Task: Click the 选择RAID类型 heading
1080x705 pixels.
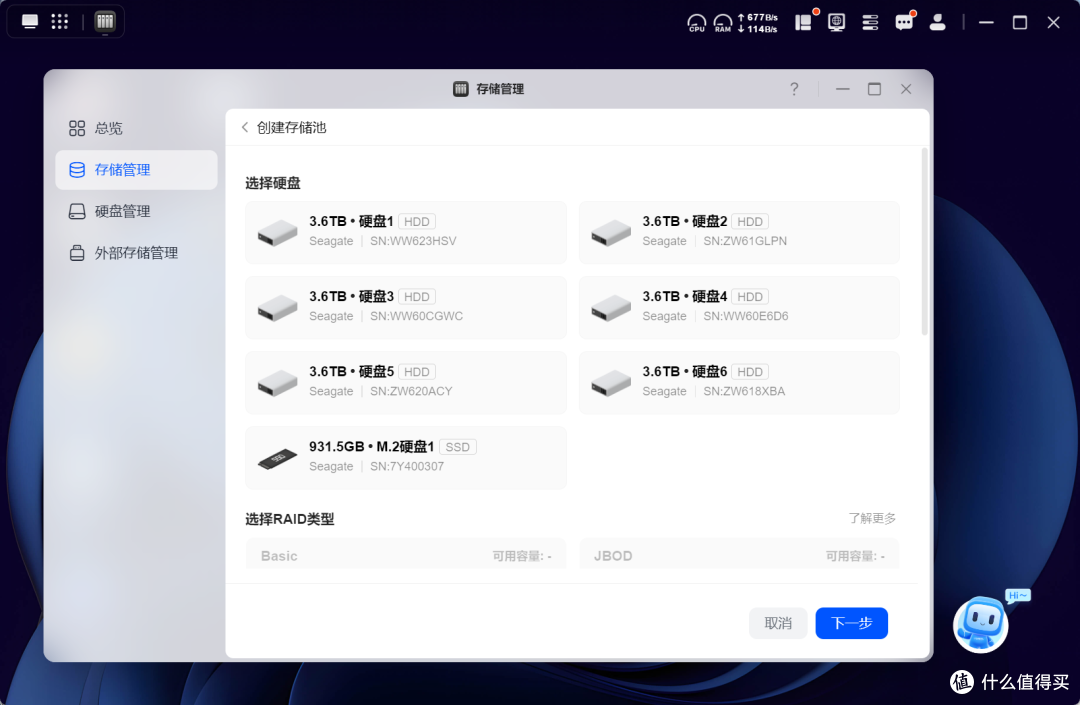Action: tap(290, 519)
